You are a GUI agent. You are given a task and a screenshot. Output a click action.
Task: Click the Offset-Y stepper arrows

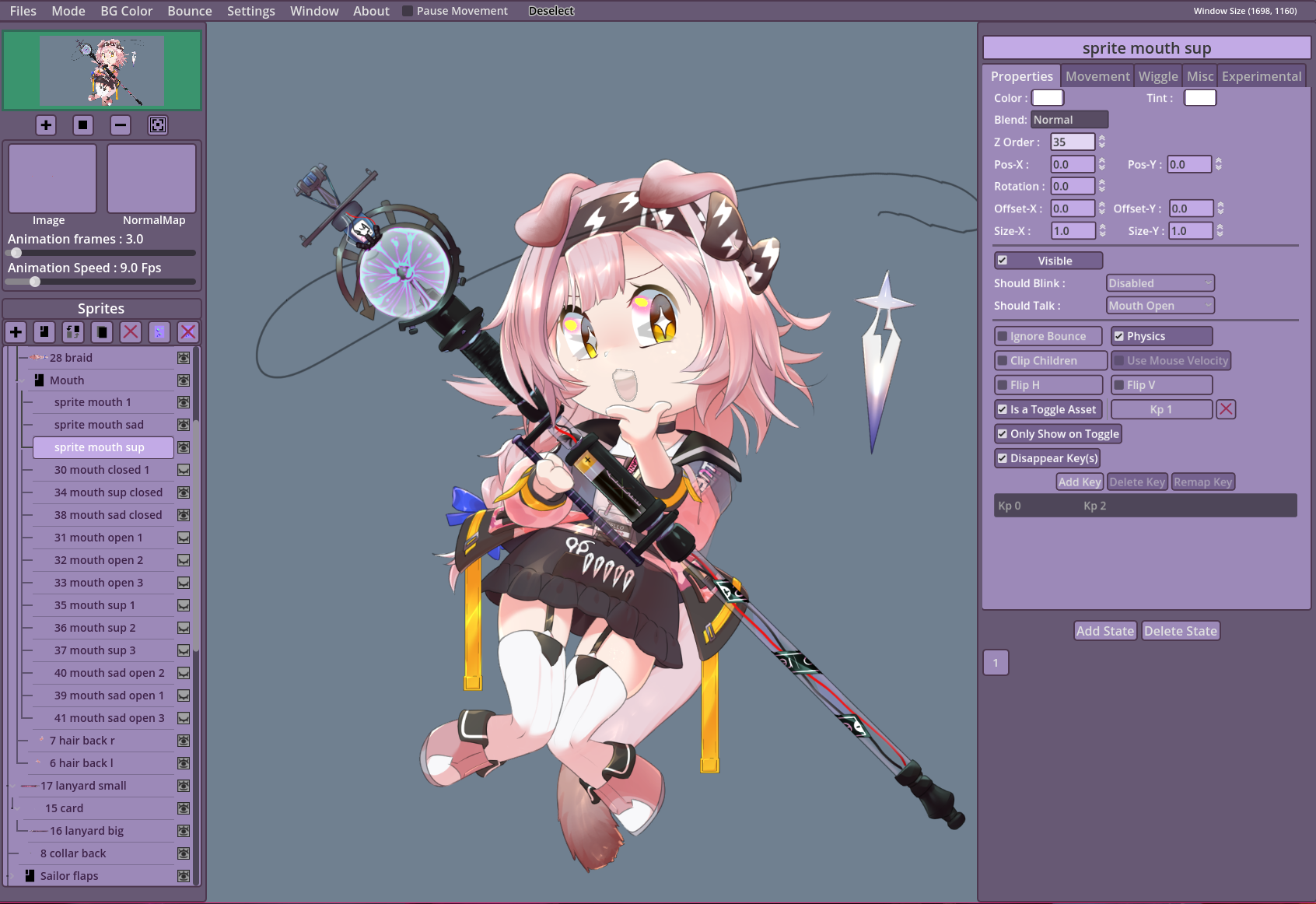click(1220, 208)
